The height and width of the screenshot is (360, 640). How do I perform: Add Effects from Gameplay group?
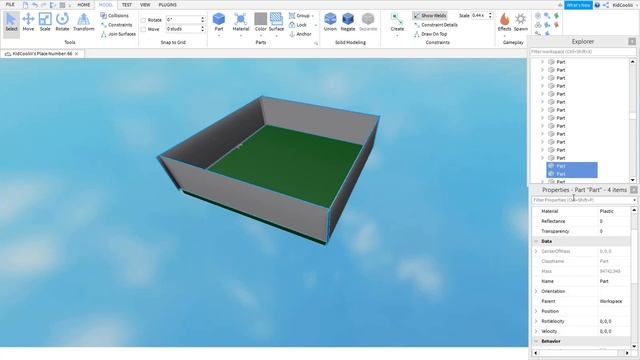coord(504,22)
